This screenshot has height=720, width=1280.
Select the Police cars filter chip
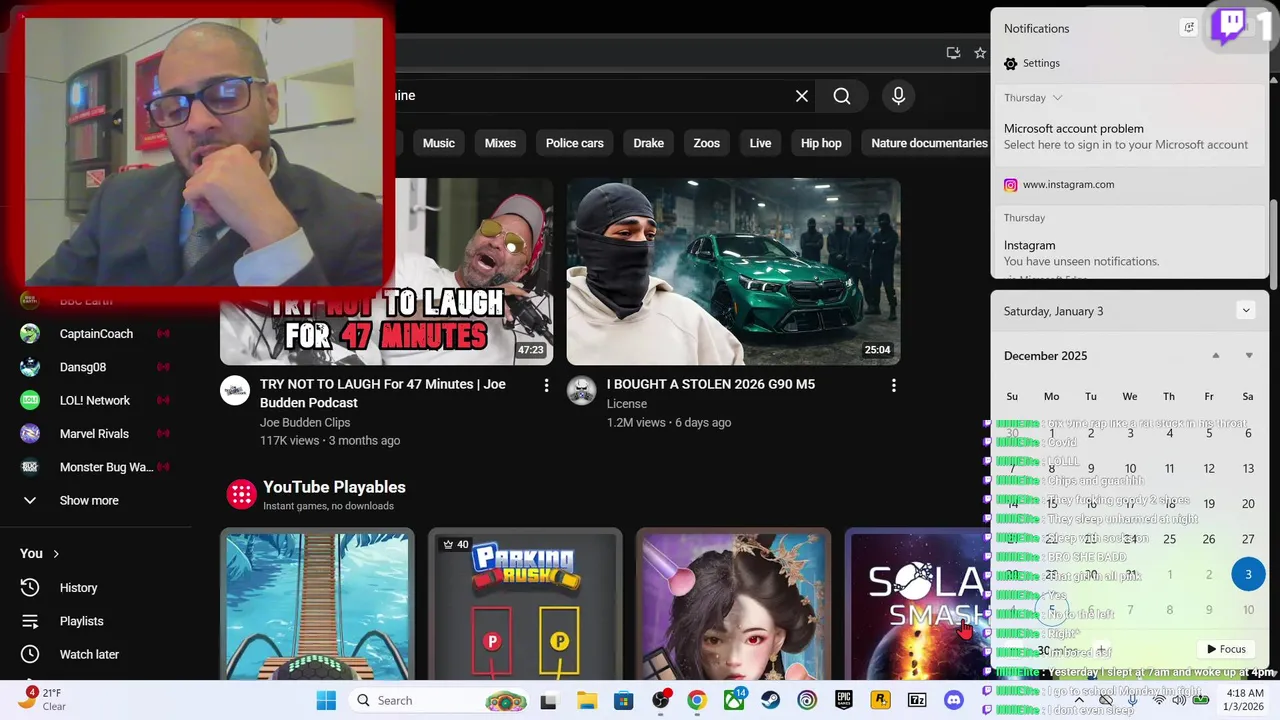point(574,143)
